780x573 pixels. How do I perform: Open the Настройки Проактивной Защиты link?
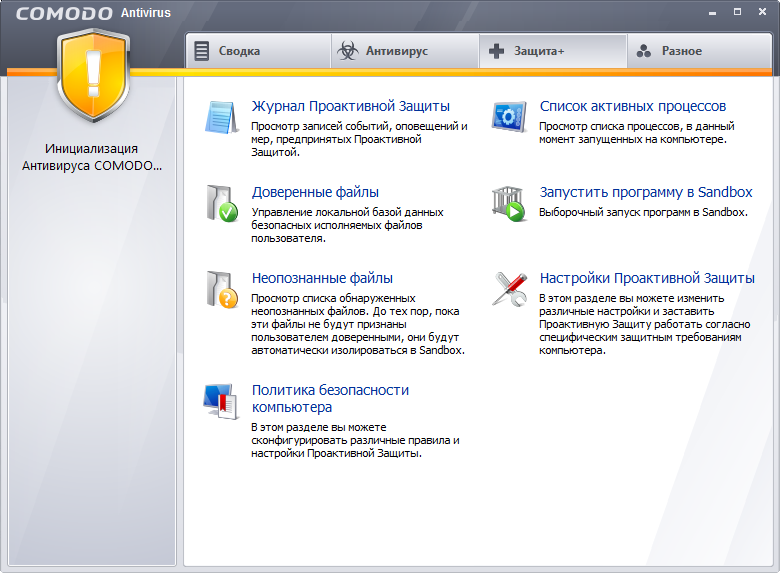click(647, 278)
